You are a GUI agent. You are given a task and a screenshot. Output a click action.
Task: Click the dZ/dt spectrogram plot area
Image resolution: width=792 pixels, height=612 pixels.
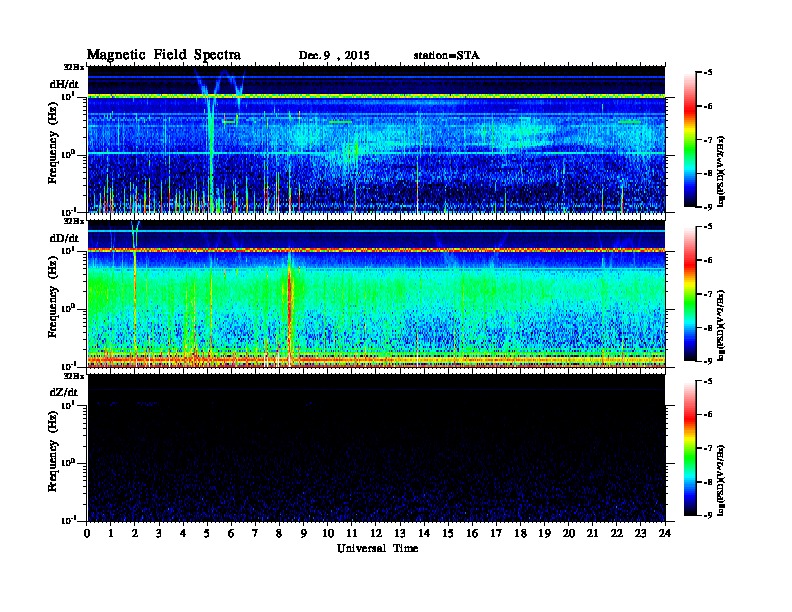pos(376,447)
